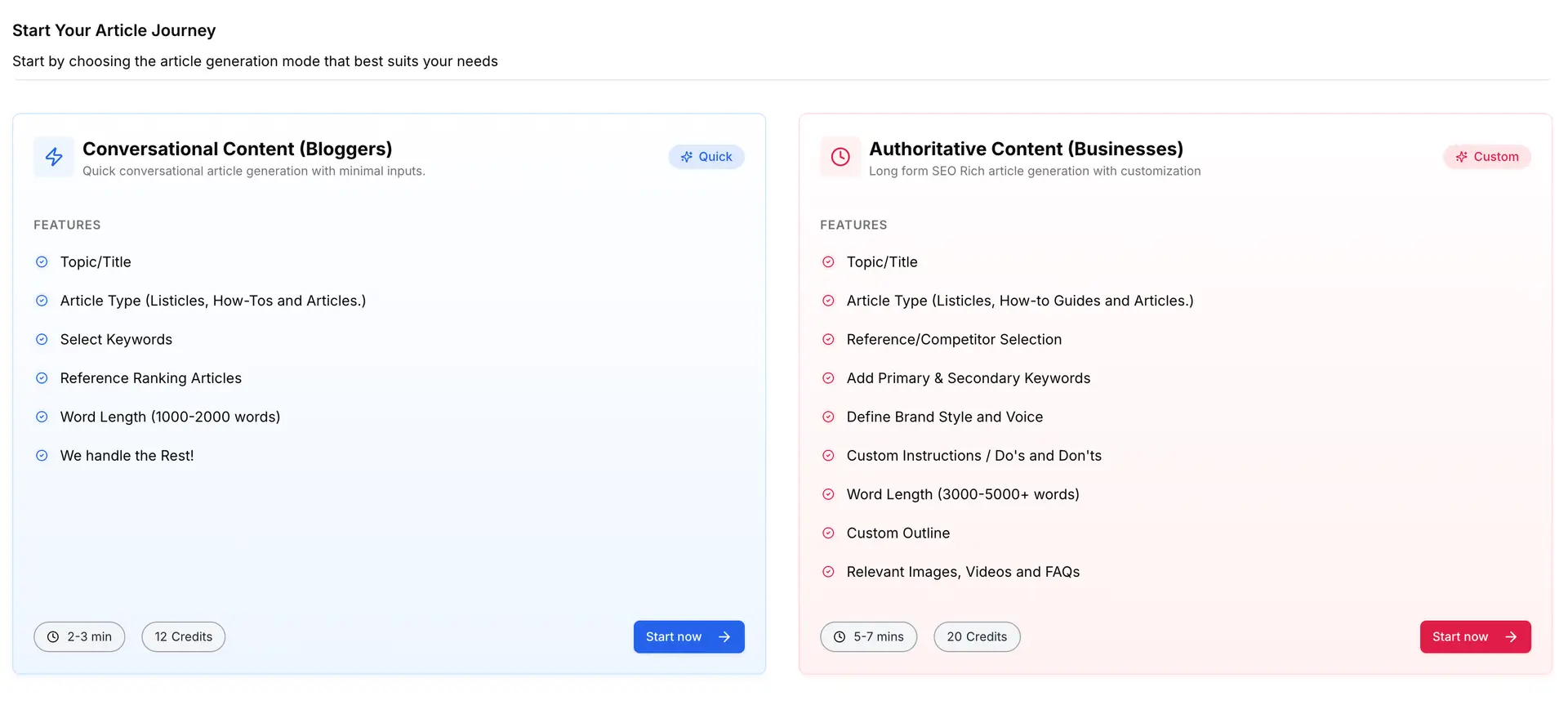1568x705 pixels.
Task: Open the Conversational Content (Bloggers) heading
Action: (238, 149)
